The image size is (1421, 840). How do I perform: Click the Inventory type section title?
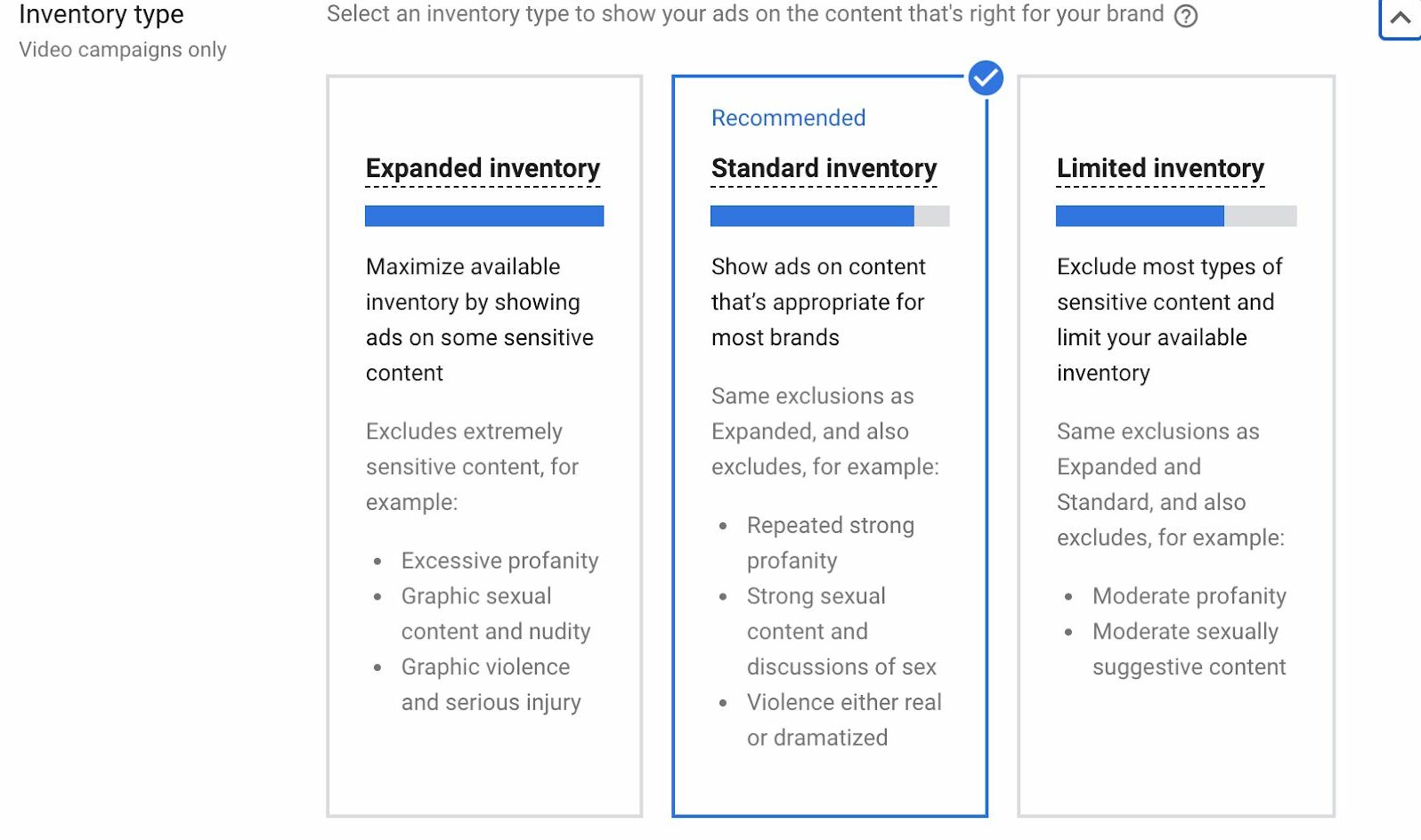(x=101, y=14)
